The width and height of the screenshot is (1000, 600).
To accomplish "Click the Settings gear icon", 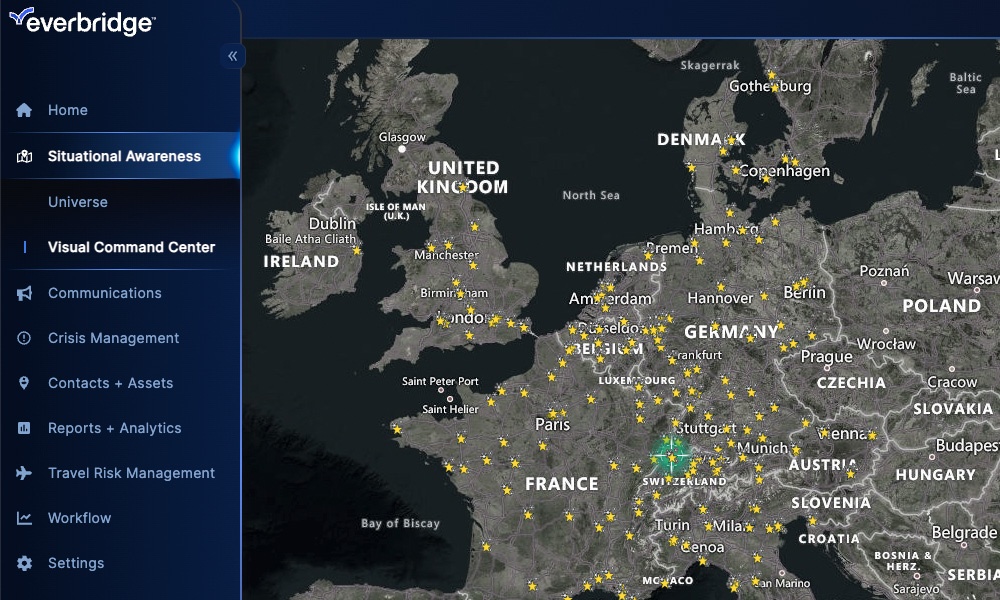I will [24, 564].
